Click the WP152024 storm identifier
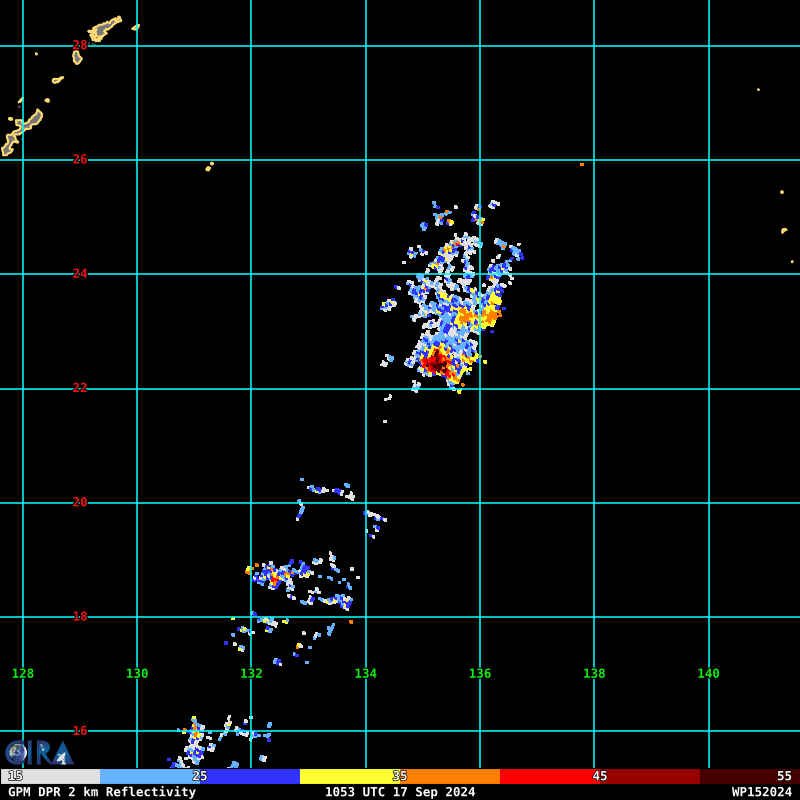Viewport: 800px width, 800px height. (x=762, y=792)
